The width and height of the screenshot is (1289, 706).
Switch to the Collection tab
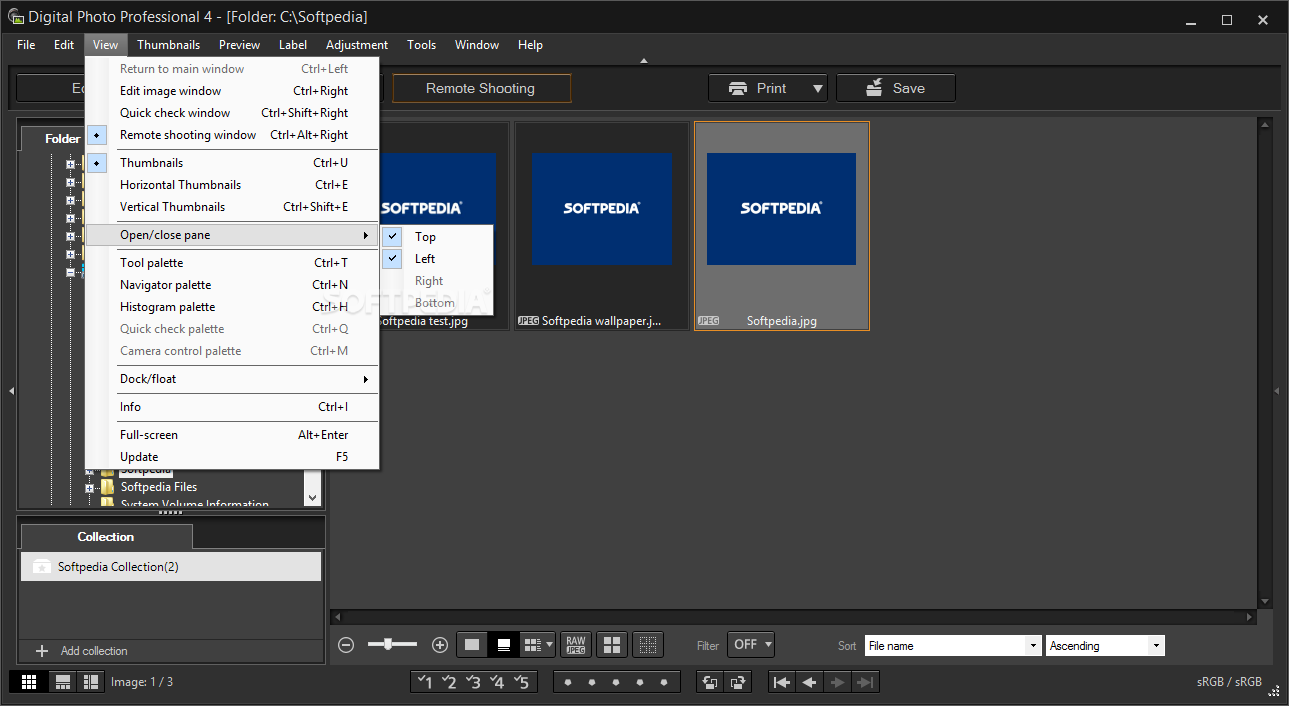(x=106, y=537)
